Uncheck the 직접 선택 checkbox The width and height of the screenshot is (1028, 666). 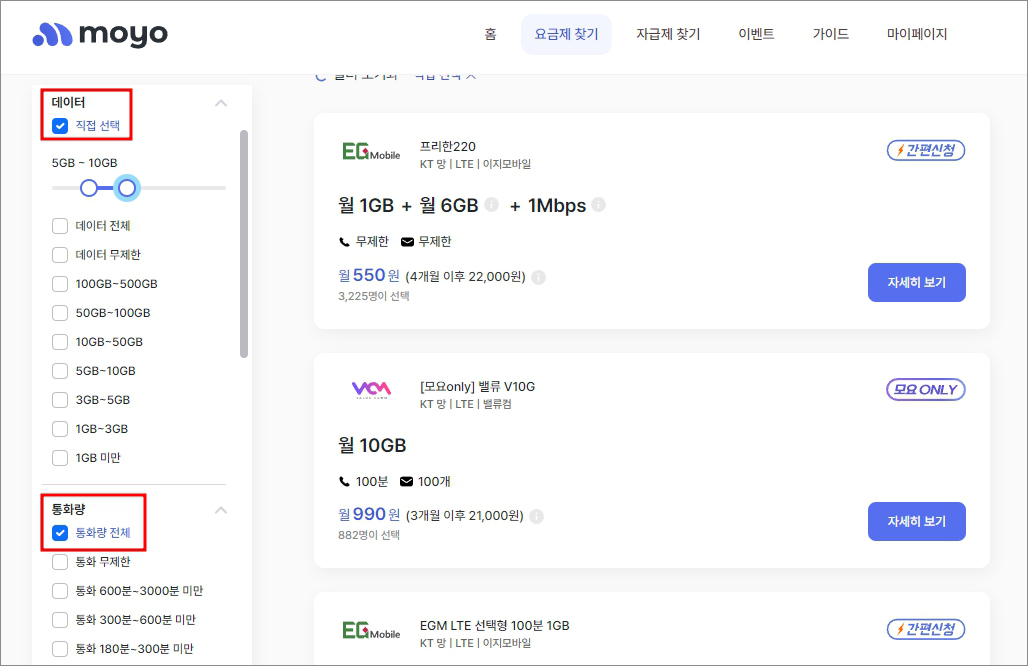[60, 126]
